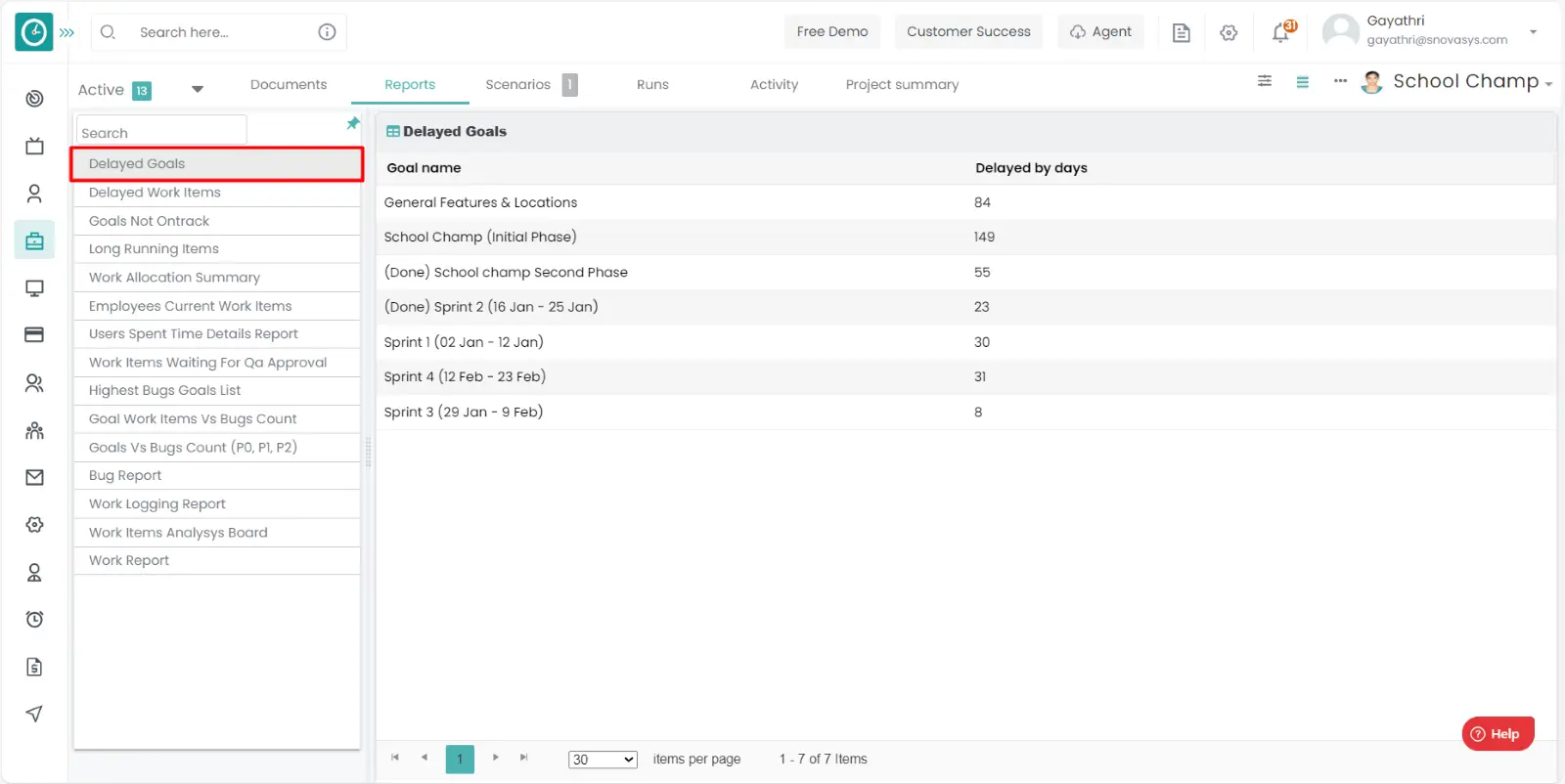This screenshot has width=1565, height=784.
Task: Select the Highest Bugs Goals List report
Action: pyautogui.click(x=217, y=391)
